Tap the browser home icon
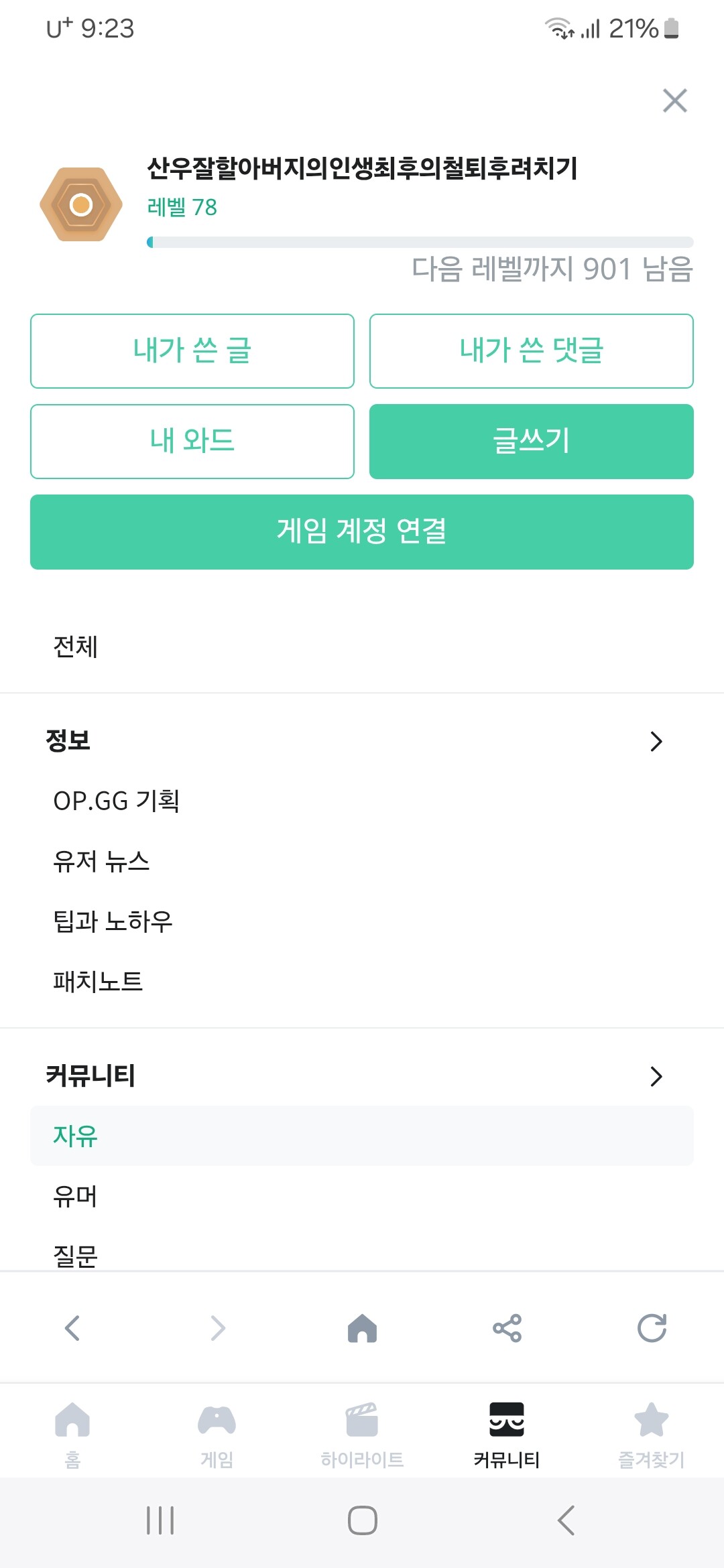 (x=362, y=1328)
